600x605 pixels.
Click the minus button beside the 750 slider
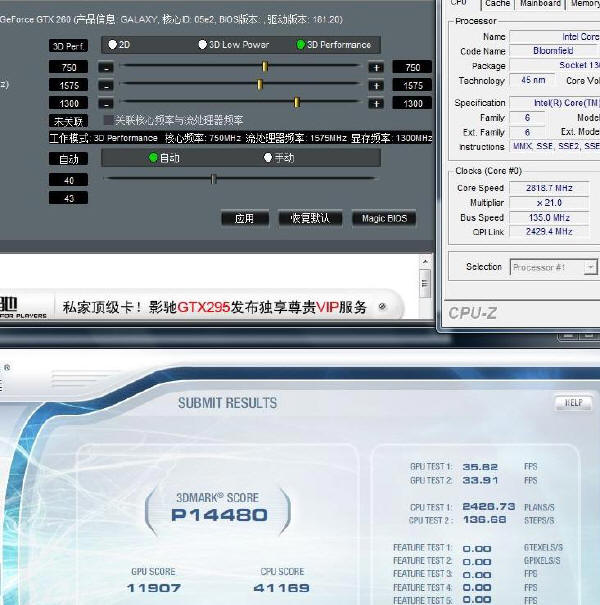tap(106, 67)
